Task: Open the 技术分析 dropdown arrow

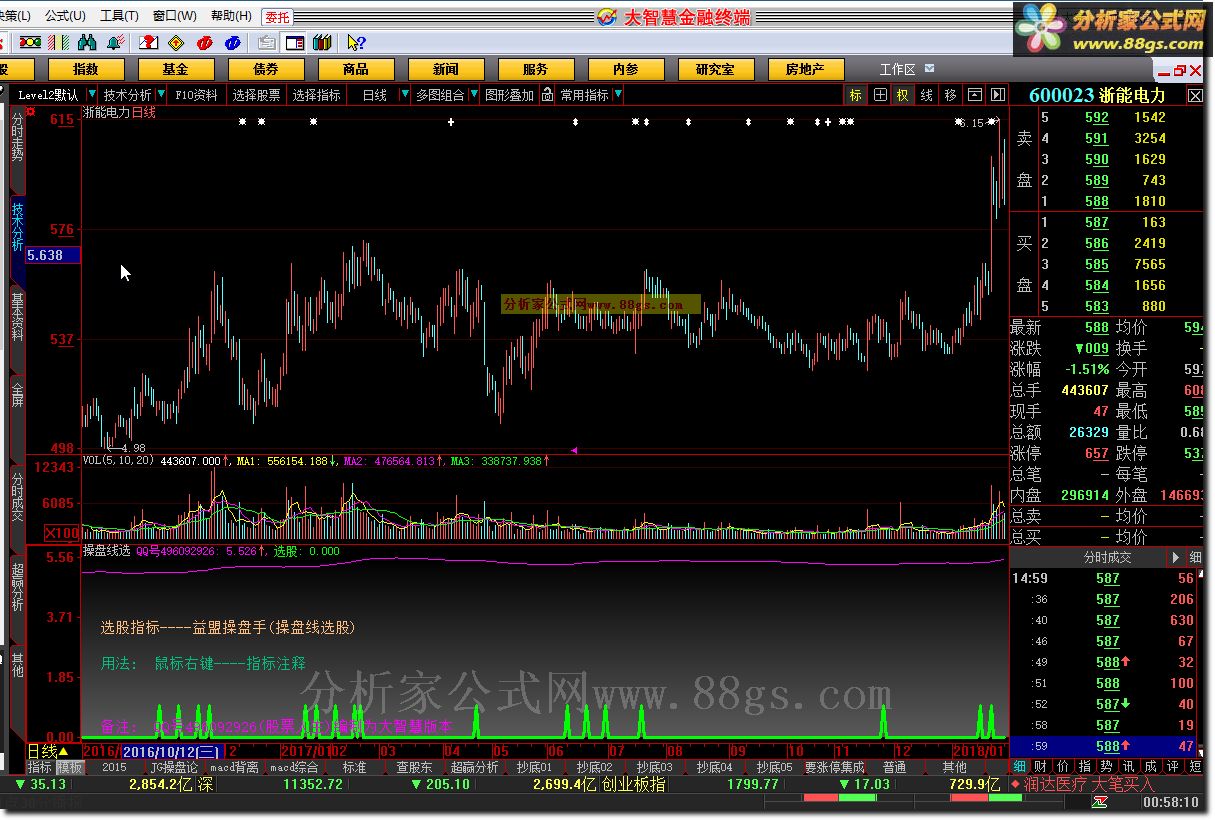Action: click(x=161, y=95)
